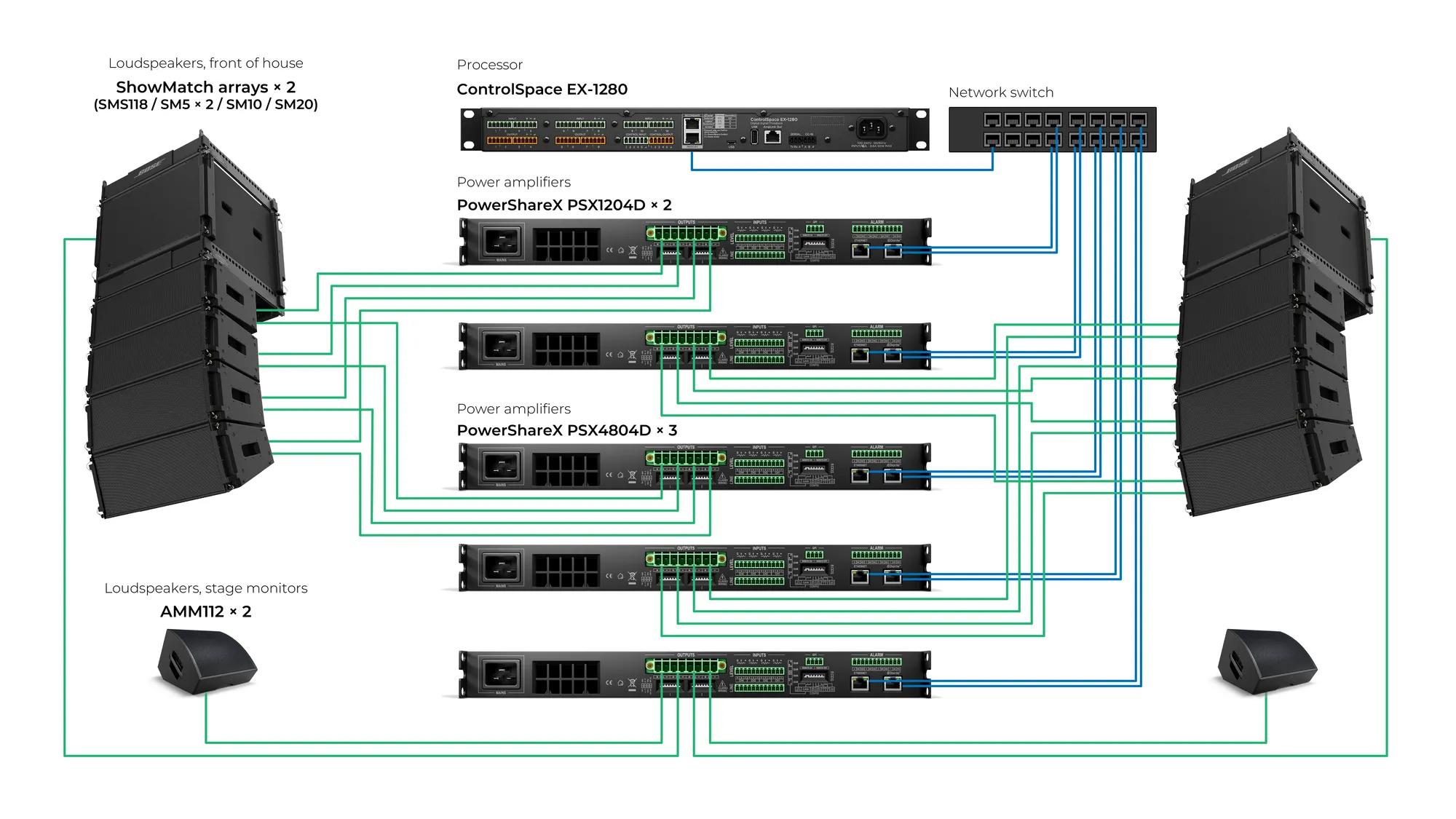Click the 'ShowMatch arrays × 2' title
1456x819 pixels.
coord(205,87)
